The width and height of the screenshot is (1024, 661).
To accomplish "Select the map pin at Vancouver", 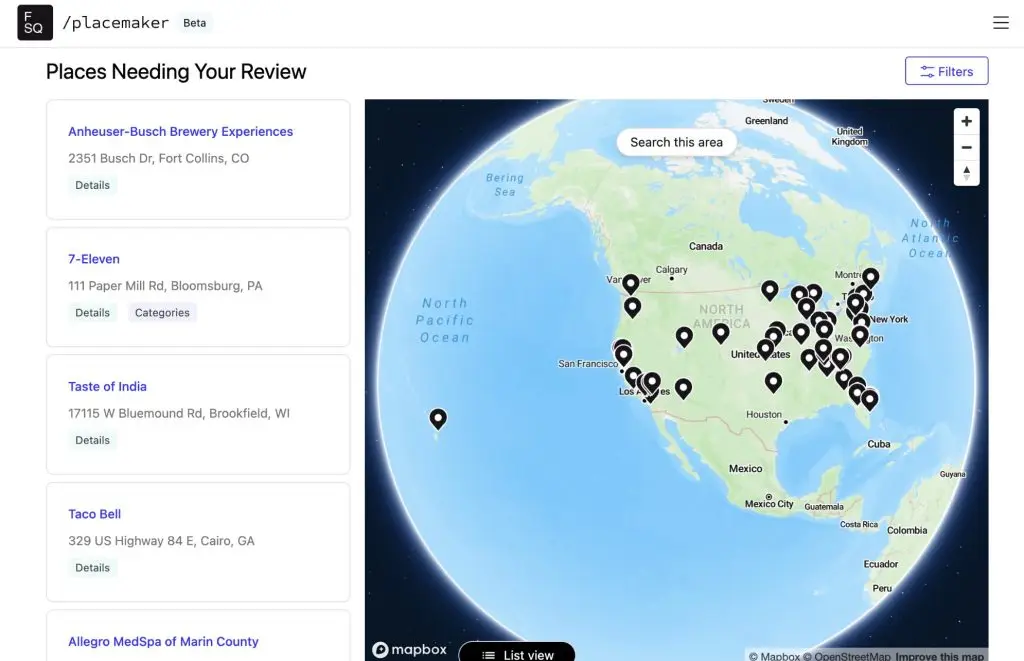I will click(630, 283).
